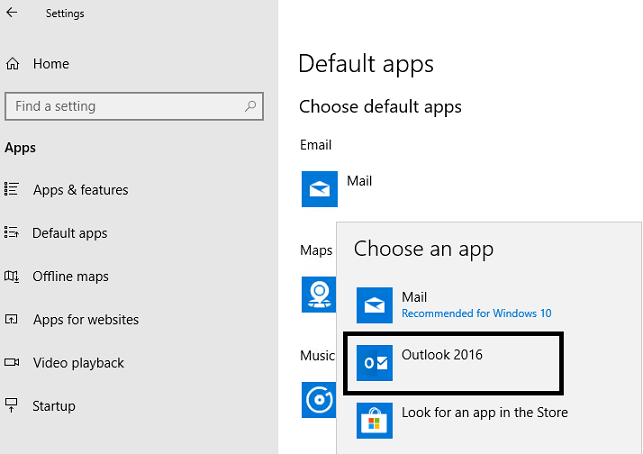Click the Recommended for Windows 10 text
The image size is (643, 454).
point(476,314)
